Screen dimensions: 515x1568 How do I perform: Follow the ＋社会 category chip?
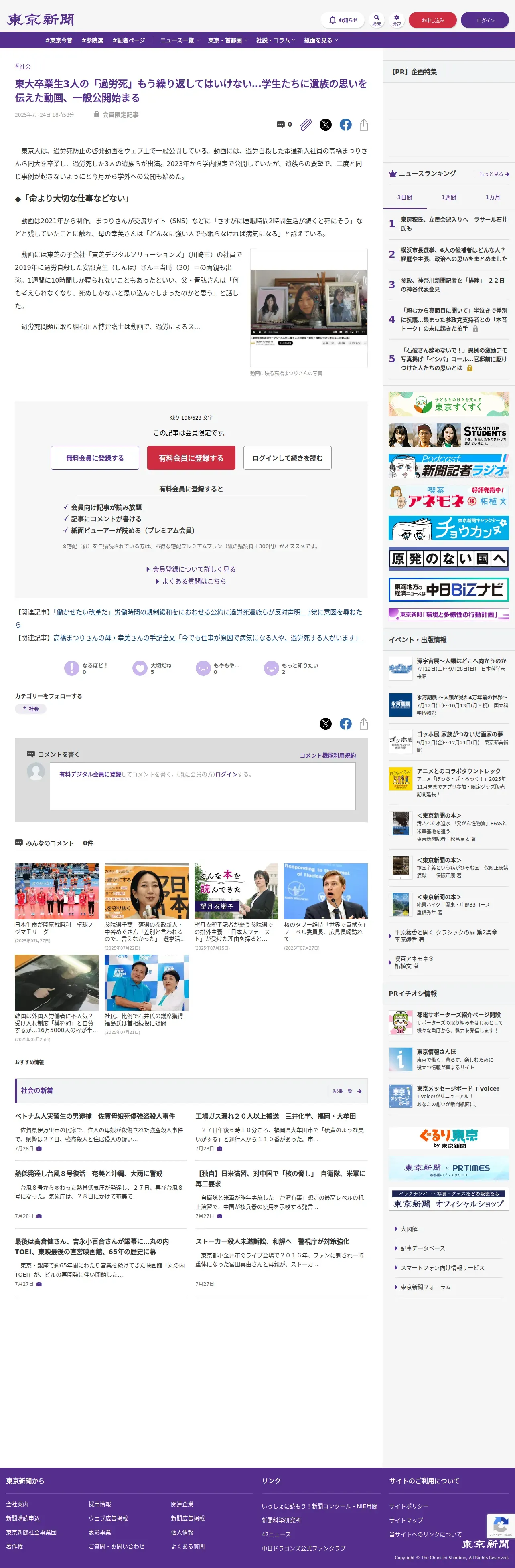(30, 709)
